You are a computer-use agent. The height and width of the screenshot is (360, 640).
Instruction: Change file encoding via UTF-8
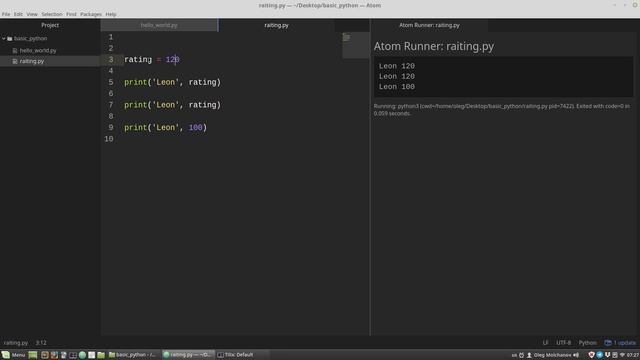click(564, 343)
